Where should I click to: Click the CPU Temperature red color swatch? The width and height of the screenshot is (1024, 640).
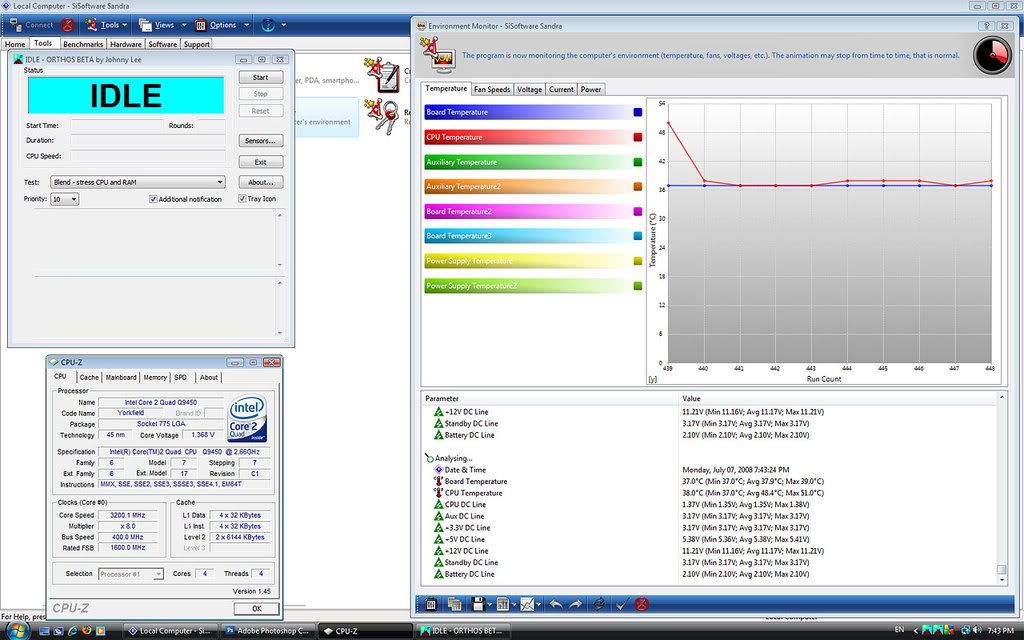[x=637, y=137]
